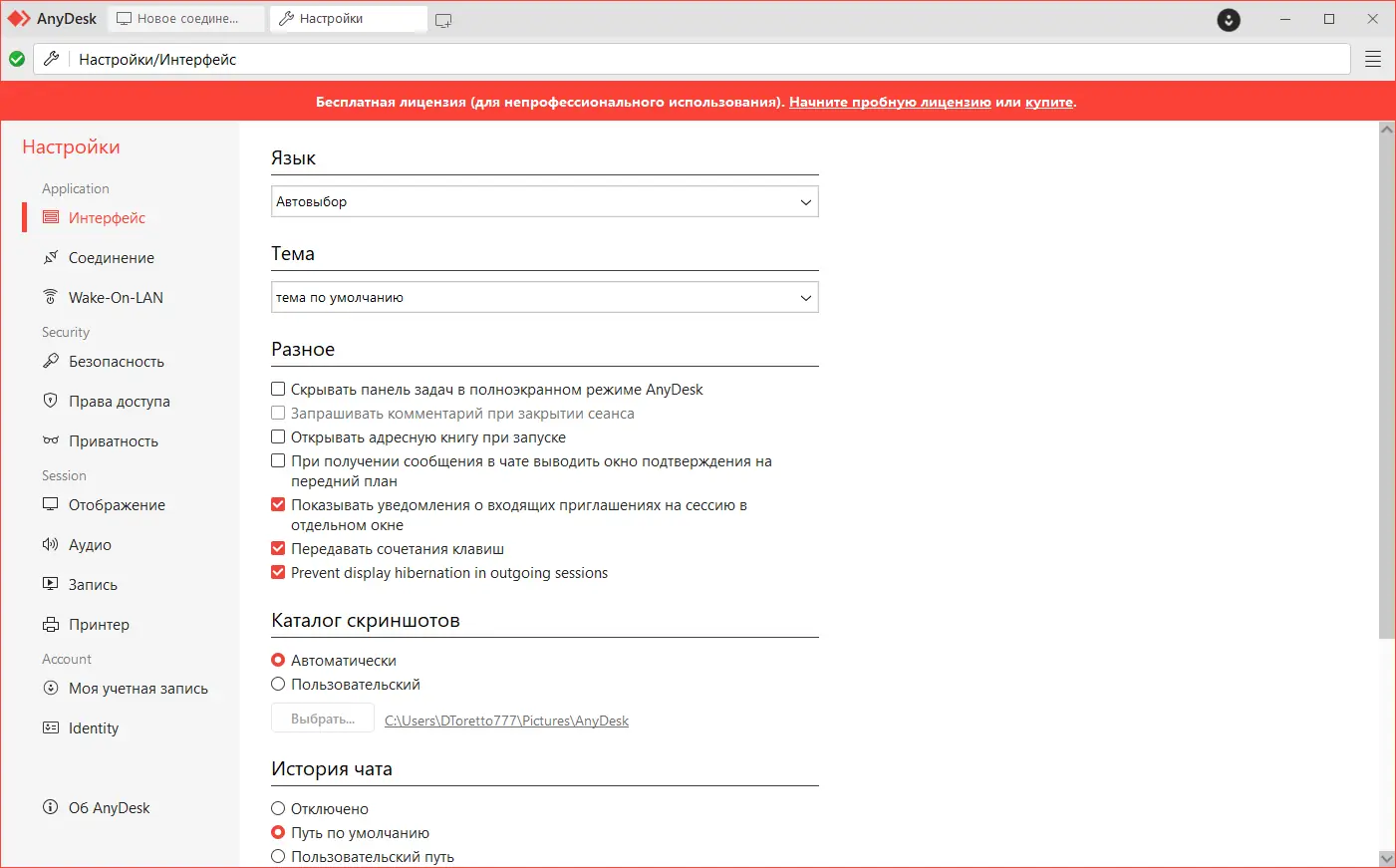1396x868 pixels.
Task: Open the Язык language dropdown
Action: [545, 201]
